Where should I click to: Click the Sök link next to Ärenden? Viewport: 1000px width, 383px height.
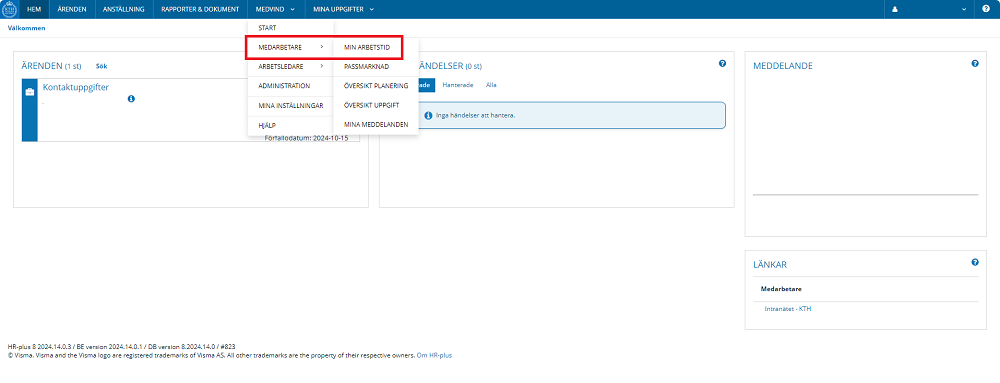(101, 66)
